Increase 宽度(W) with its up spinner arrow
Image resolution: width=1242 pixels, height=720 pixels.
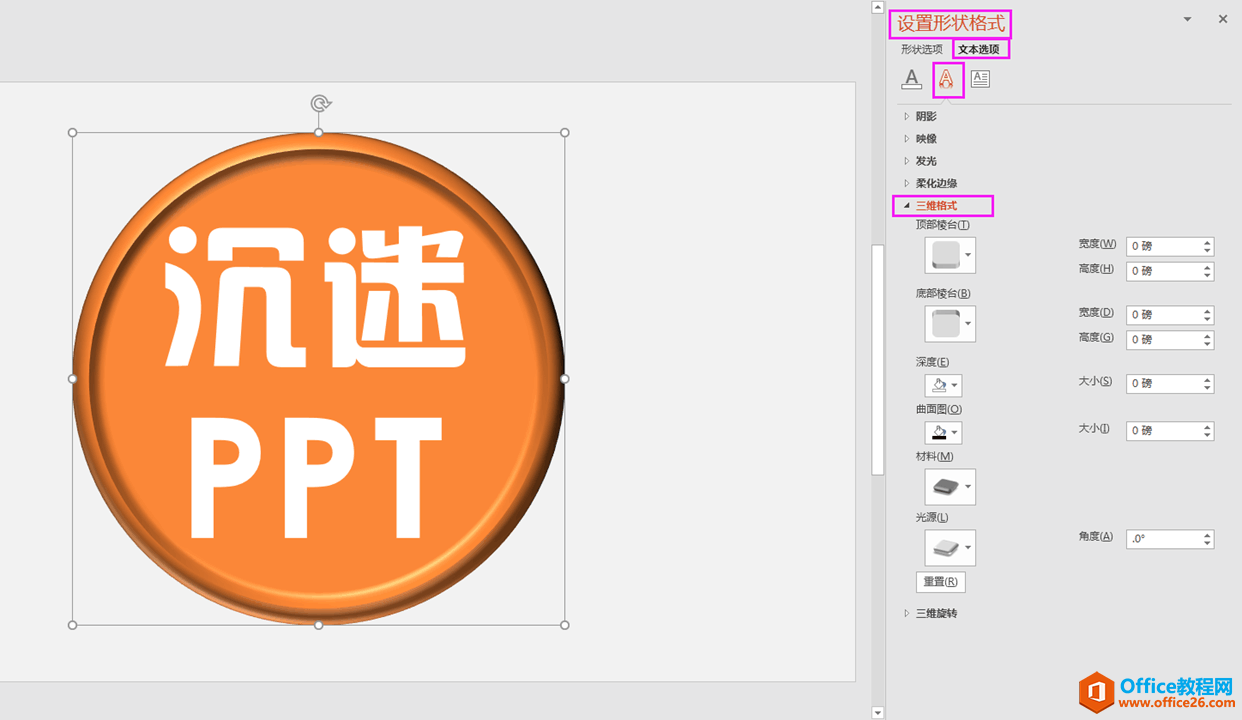tap(1208, 242)
